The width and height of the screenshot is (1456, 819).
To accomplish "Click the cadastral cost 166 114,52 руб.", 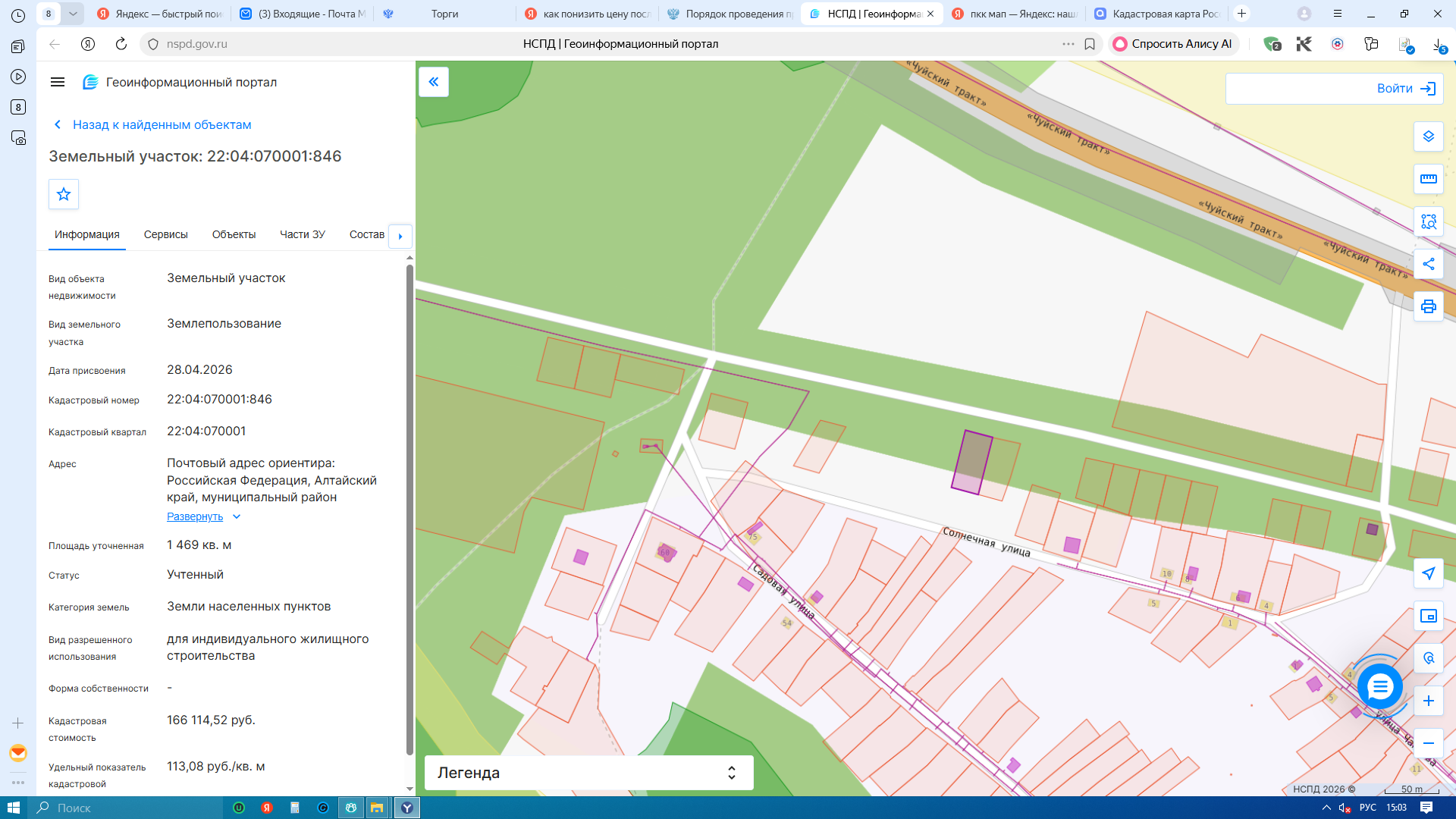I will click(211, 720).
